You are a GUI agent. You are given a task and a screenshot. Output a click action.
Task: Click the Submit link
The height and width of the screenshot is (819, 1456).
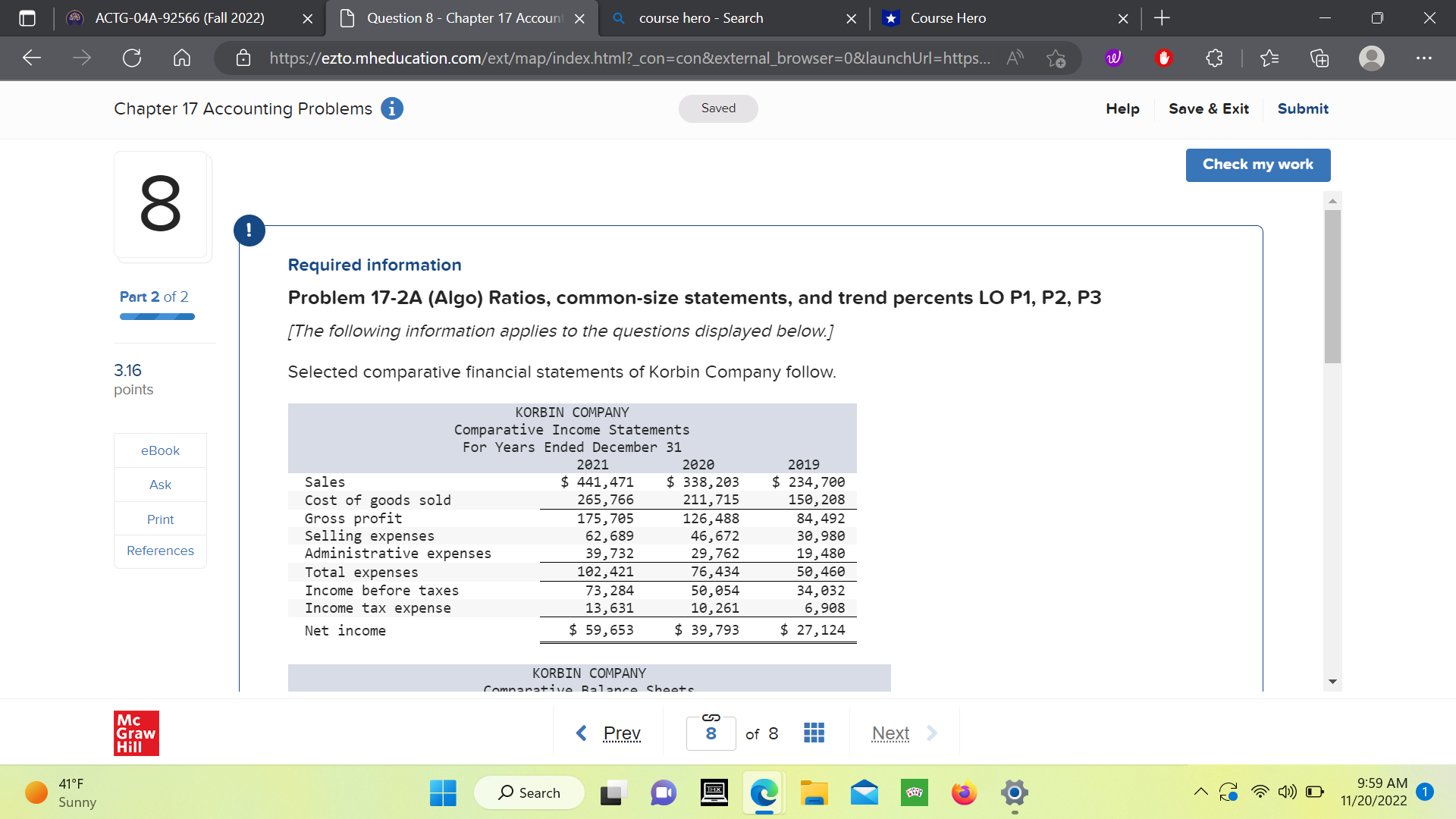point(1302,108)
